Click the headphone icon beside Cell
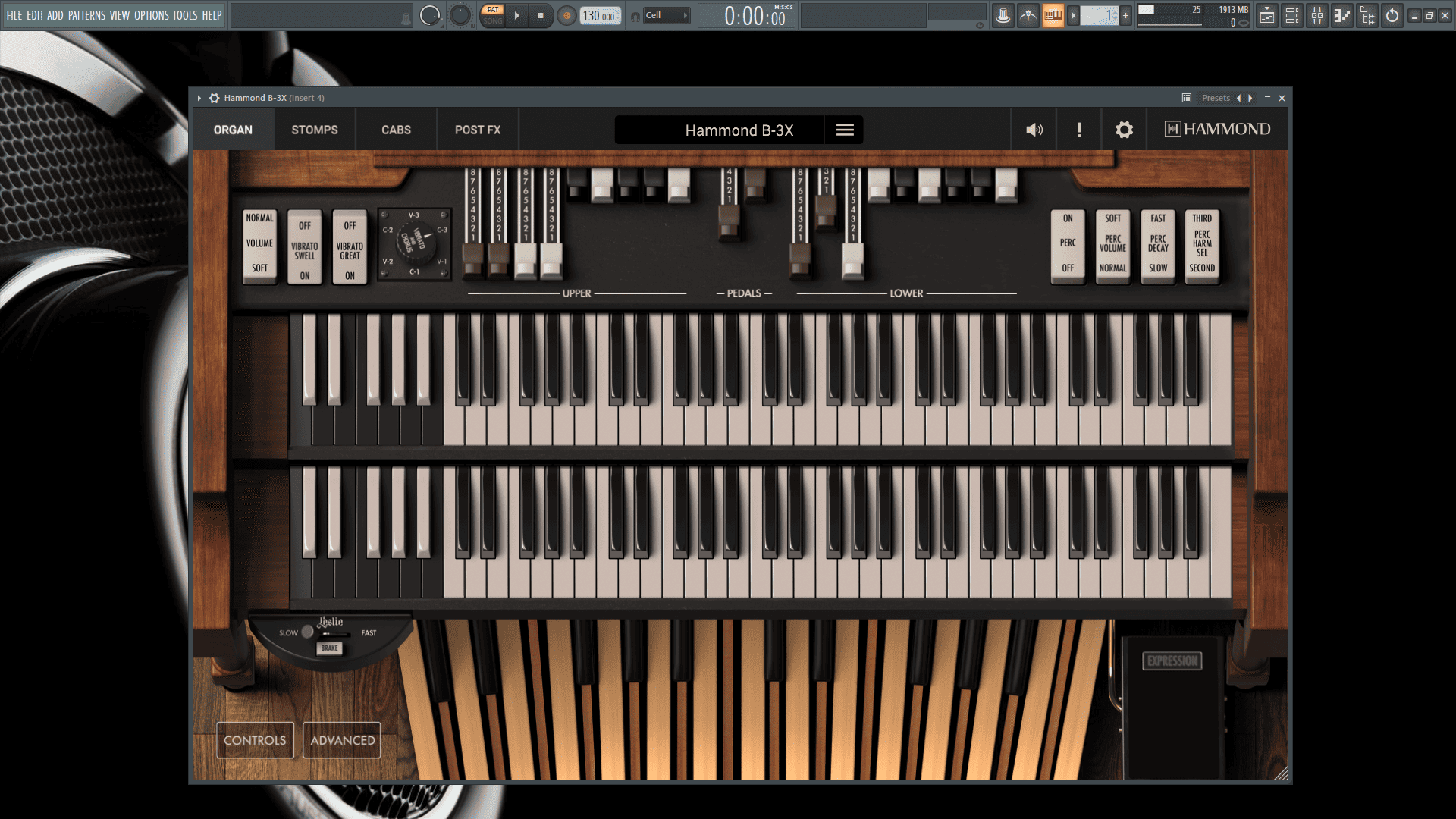The height and width of the screenshot is (819, 1456). click(x=635, y=16)
